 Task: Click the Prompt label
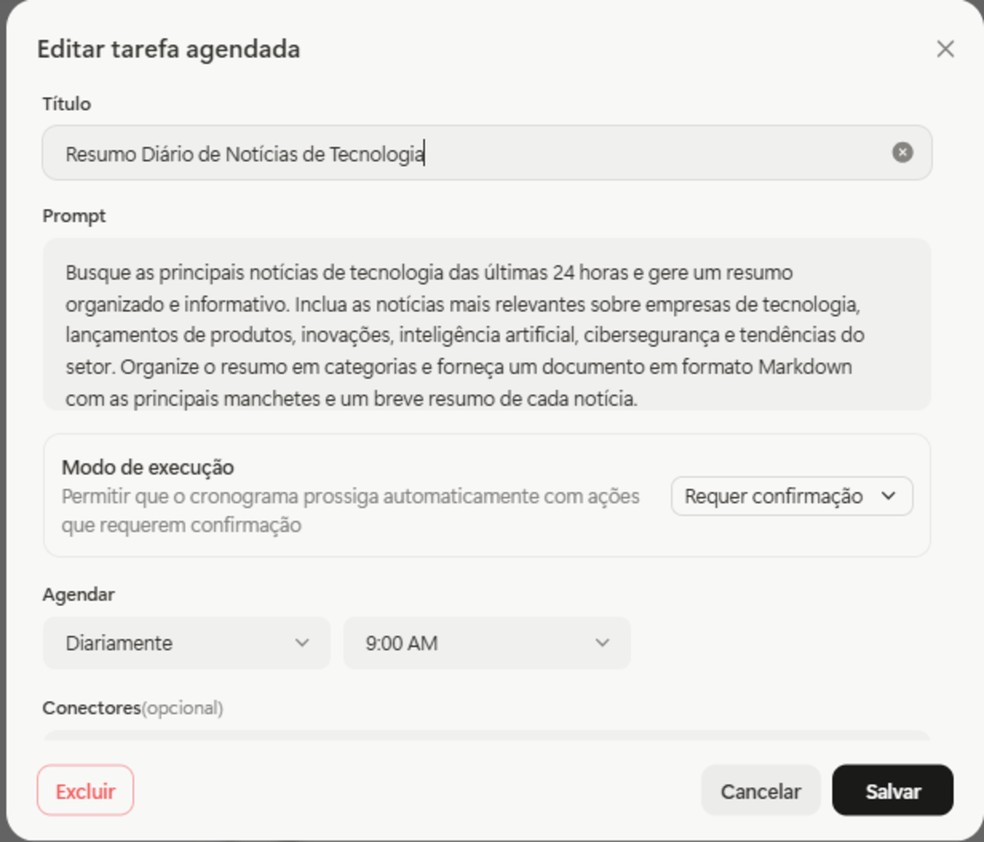point(74,216)
